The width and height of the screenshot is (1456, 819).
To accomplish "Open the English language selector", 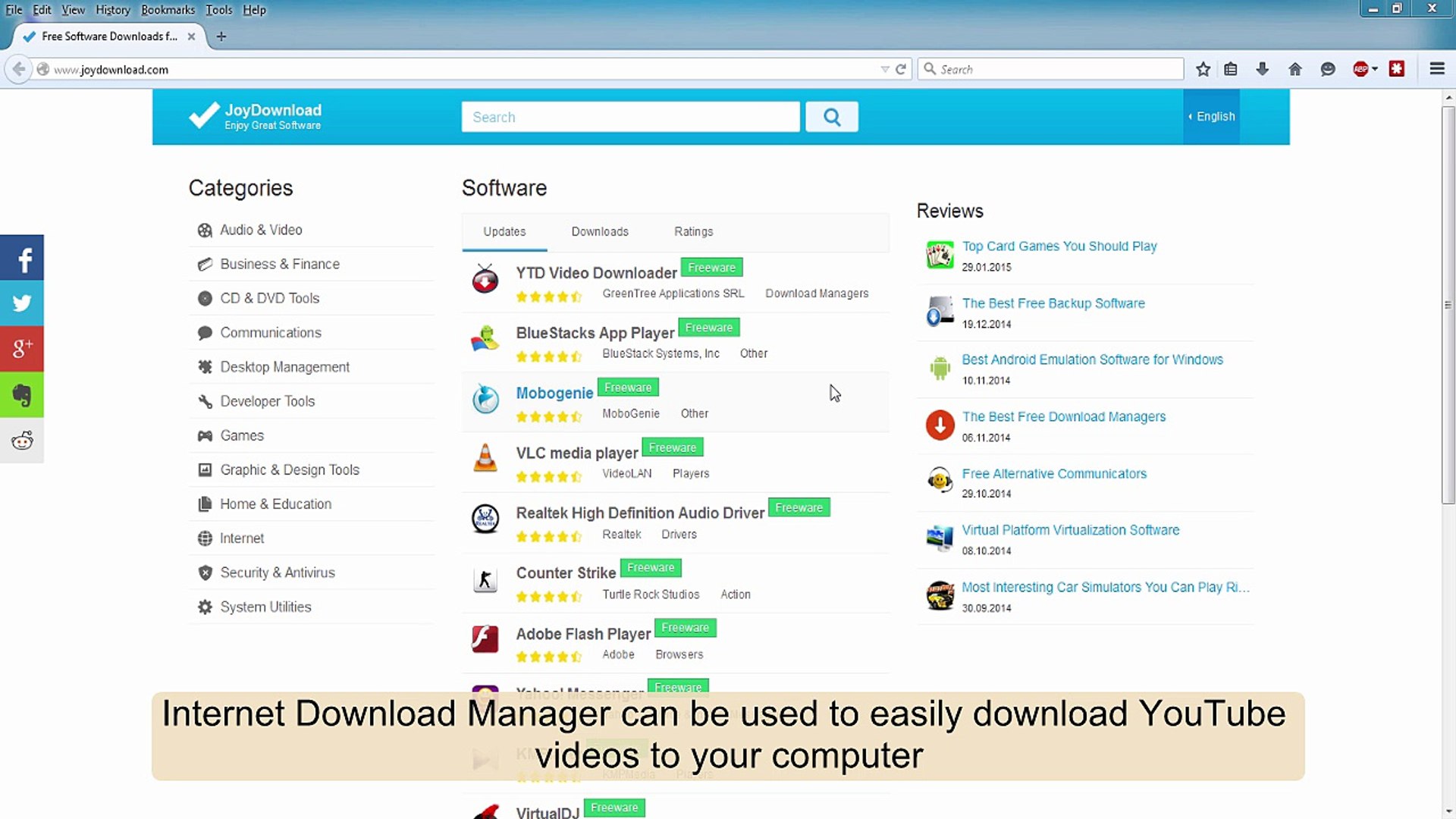I will coord(1211,117).
